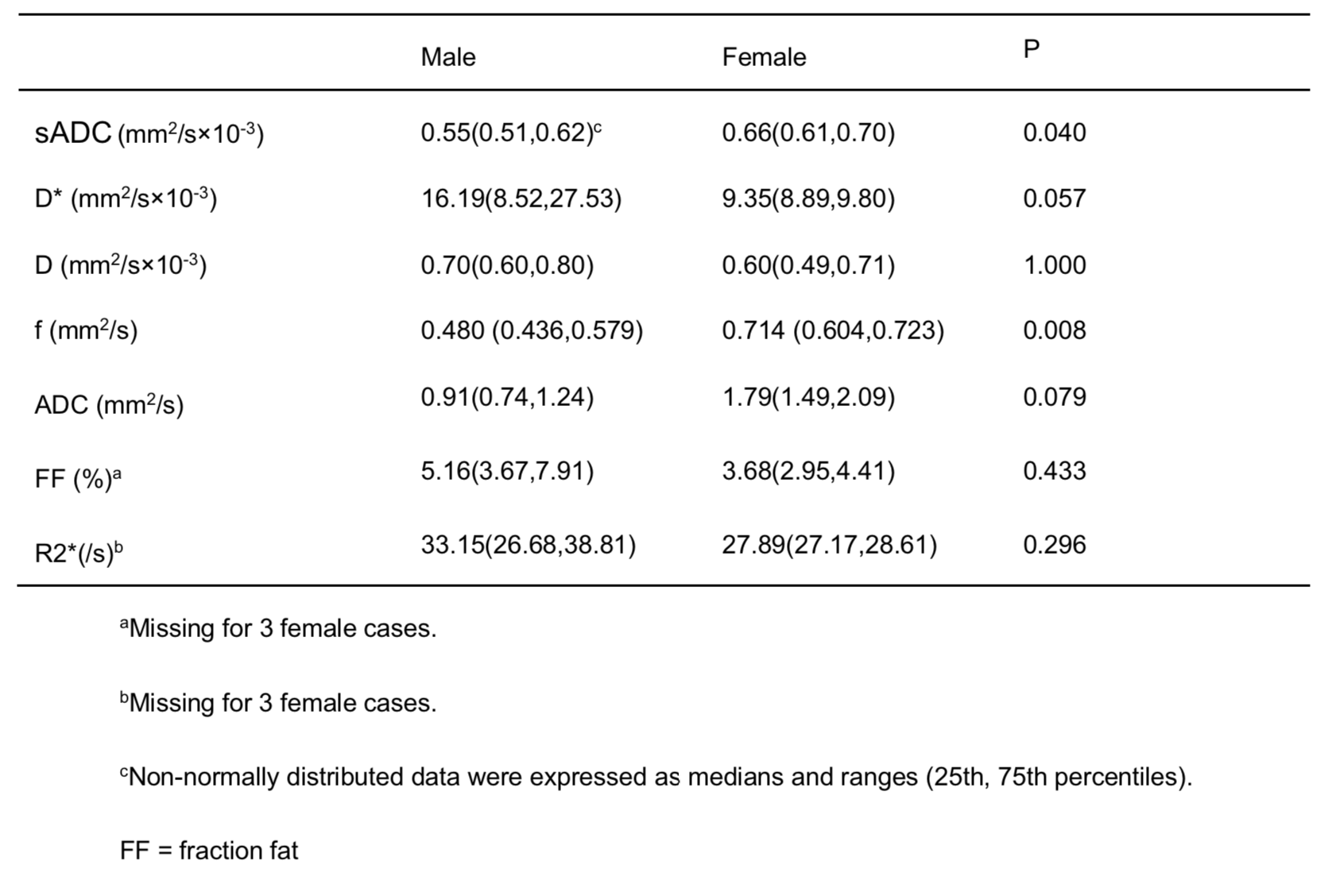Click the Female column header

click(764, 57)
